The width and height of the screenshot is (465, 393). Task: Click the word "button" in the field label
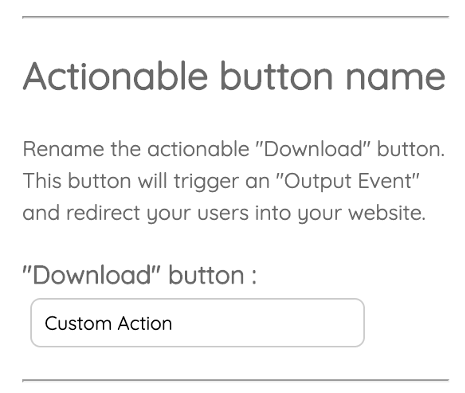(206, 275)
